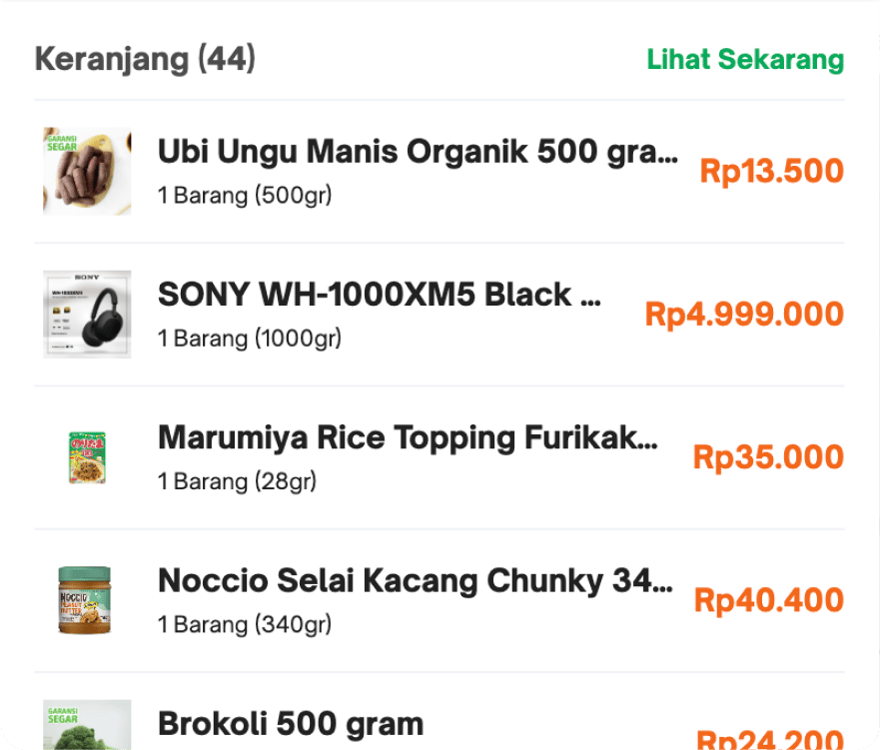This screenshot has height=750, width=880.
Task: Click the 1 Barang (340gr) text
Action: pyautogui.click(x=245, y=625)
